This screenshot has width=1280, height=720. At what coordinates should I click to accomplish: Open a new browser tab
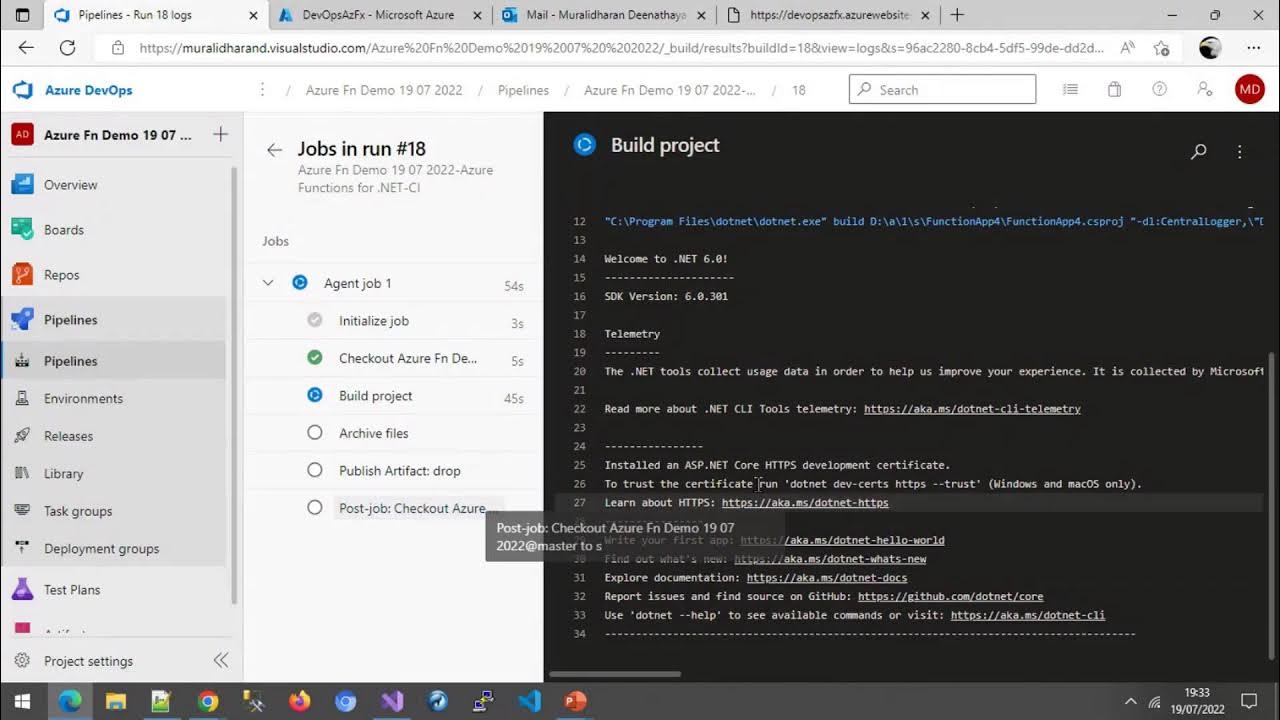[957, 15]
